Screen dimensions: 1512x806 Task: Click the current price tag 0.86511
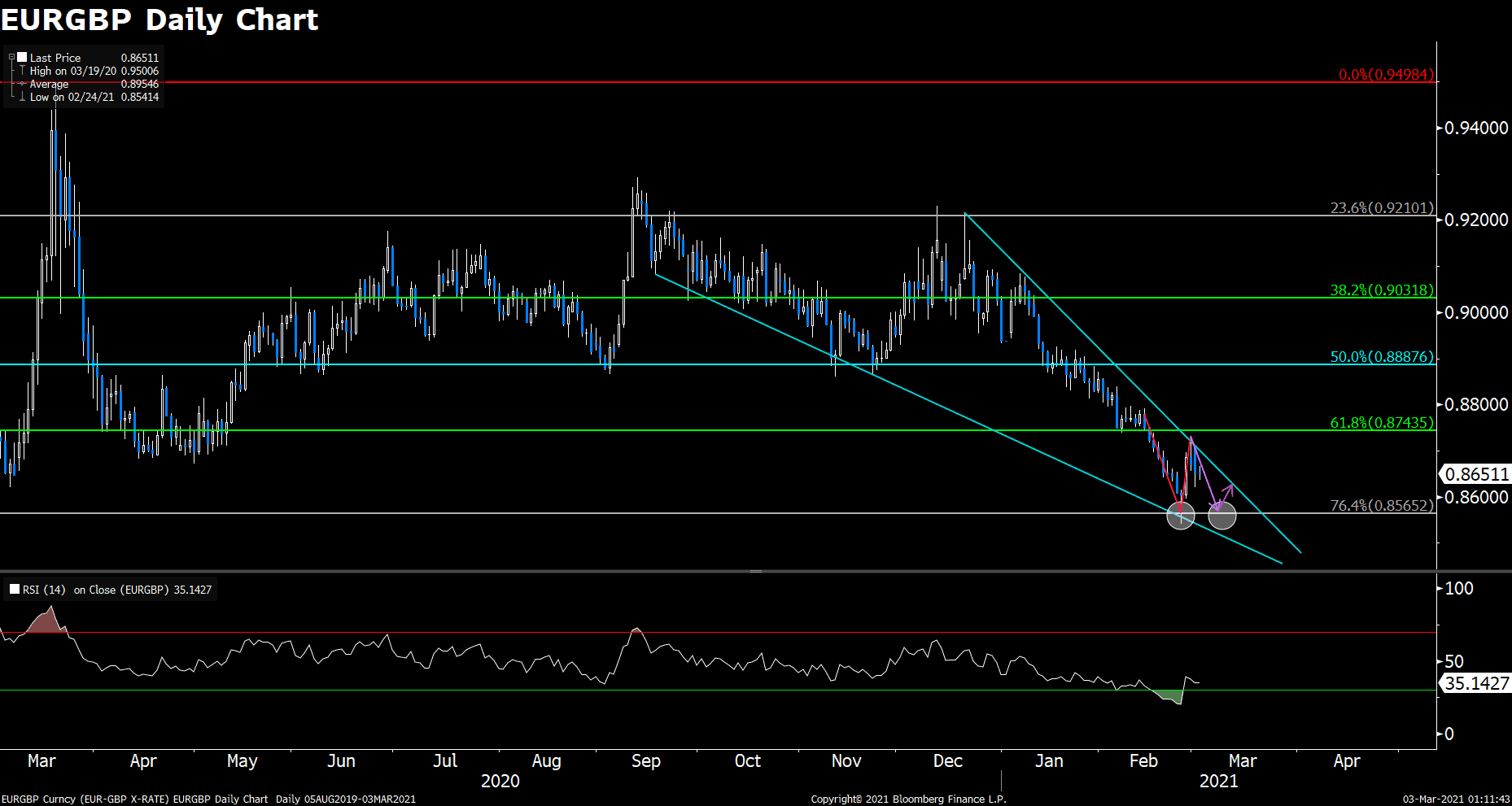pyautogui.click(x=1475, y=474)
